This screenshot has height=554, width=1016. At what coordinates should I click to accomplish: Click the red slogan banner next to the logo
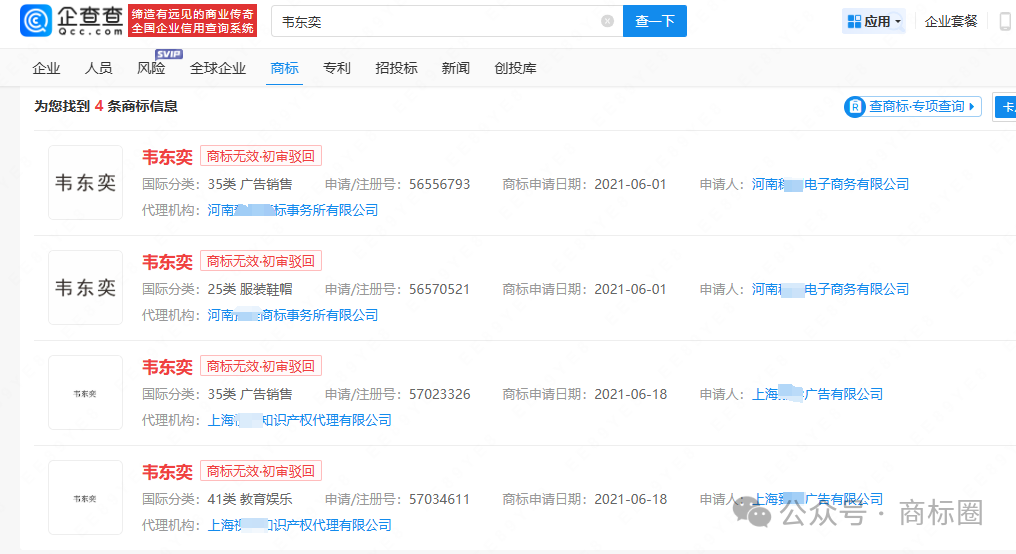192,21
